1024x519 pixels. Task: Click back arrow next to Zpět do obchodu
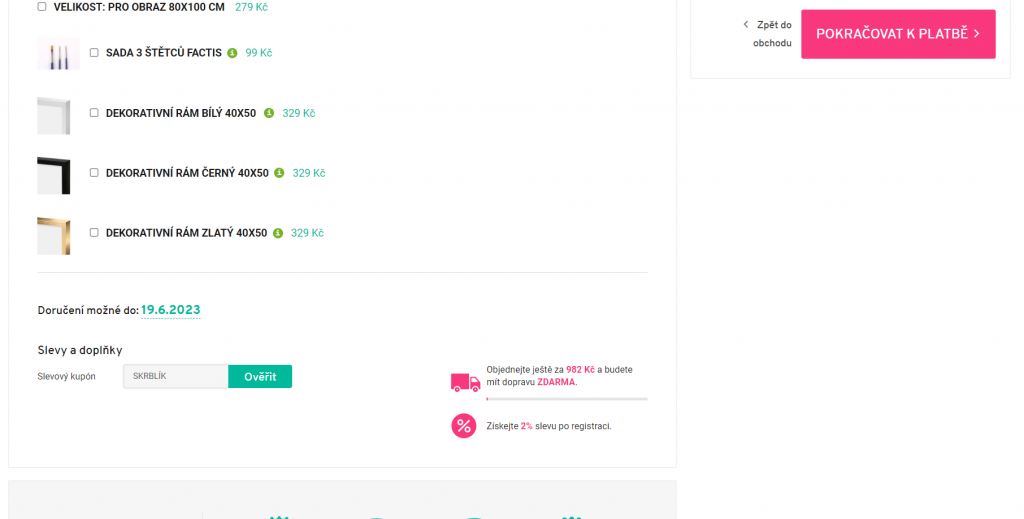(746, 25)
